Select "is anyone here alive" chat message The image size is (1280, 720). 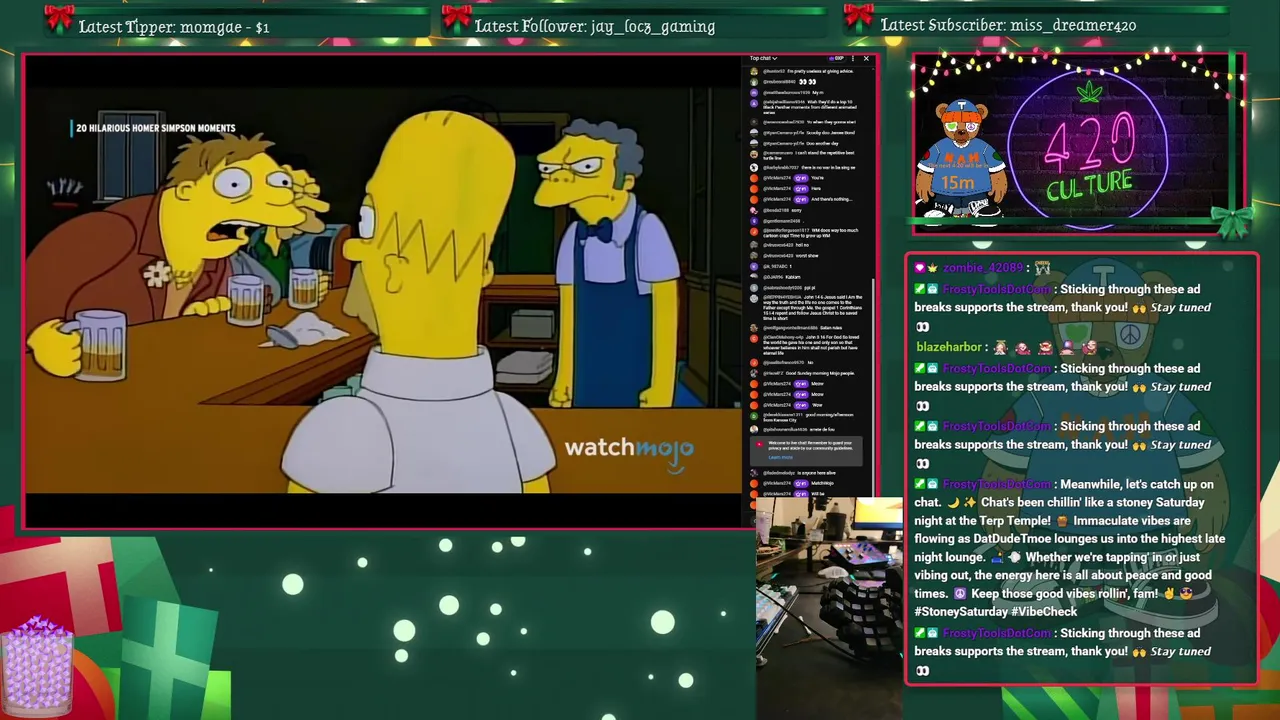[x=817, y=473]
